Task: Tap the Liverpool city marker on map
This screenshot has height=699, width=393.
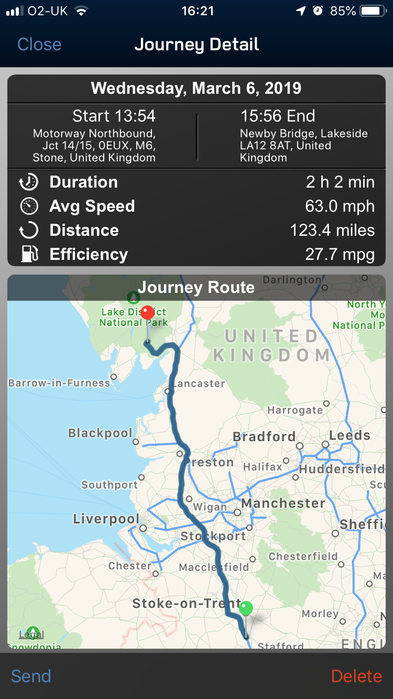Action: (143, 528)
